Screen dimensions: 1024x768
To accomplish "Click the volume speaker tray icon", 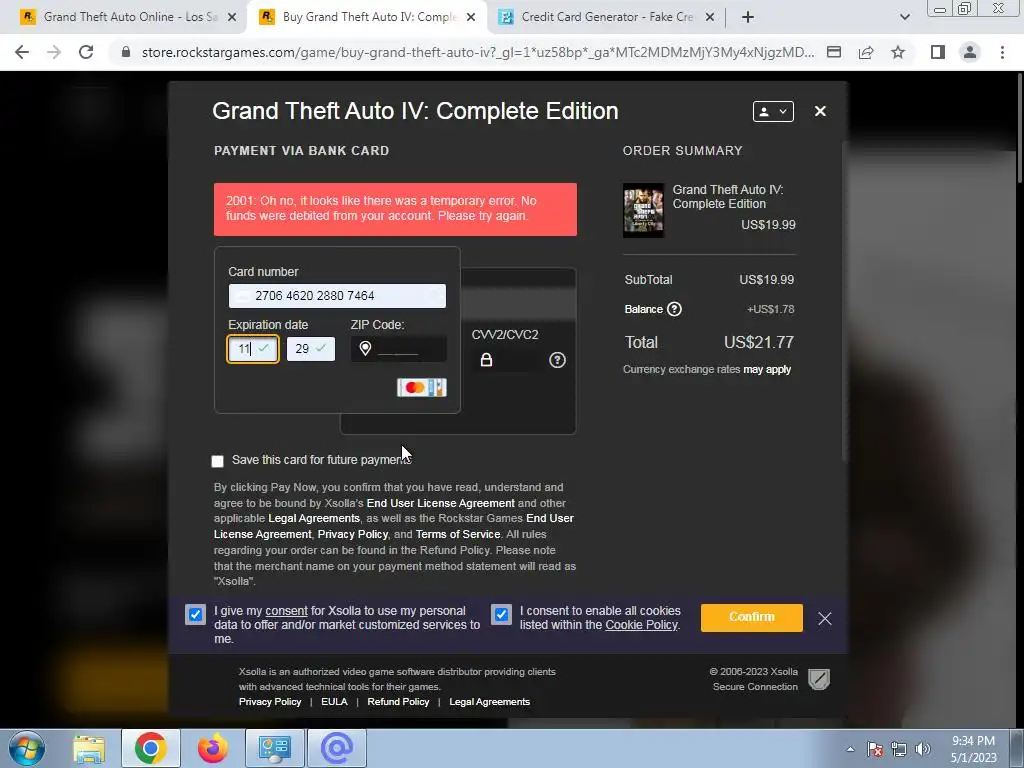I will point(923,749).
